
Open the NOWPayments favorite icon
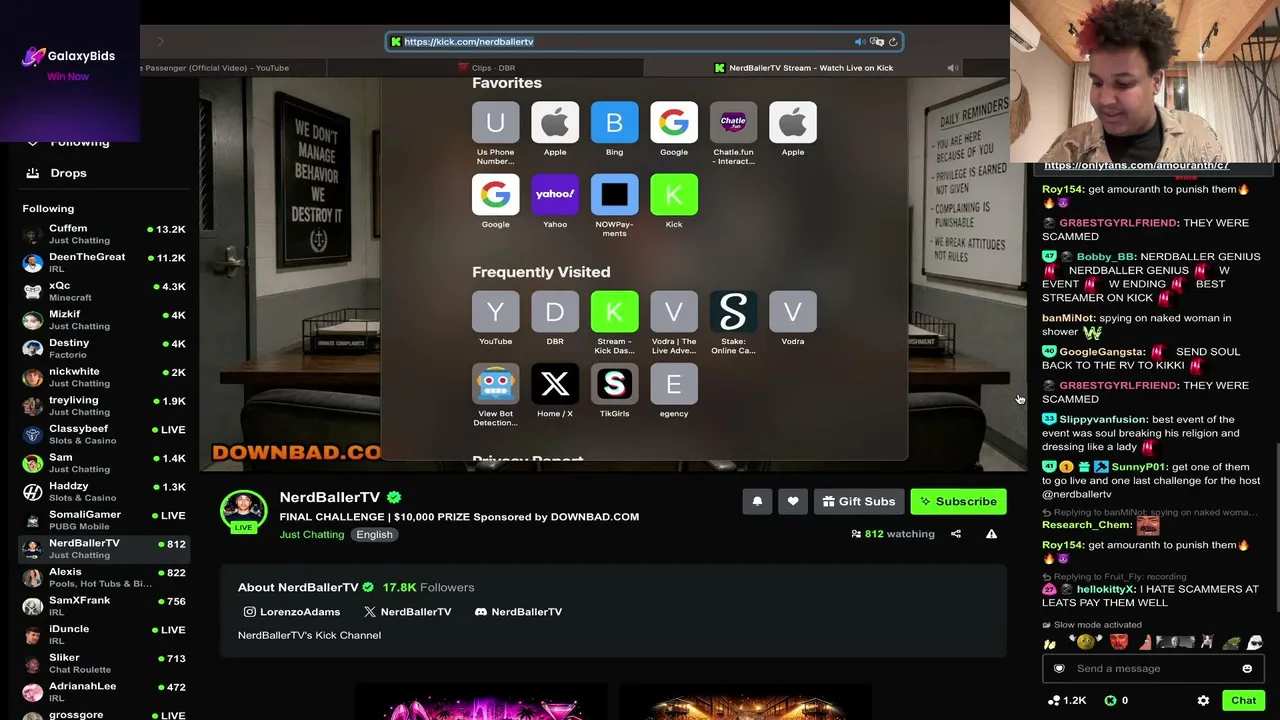[x=614, y=195]
